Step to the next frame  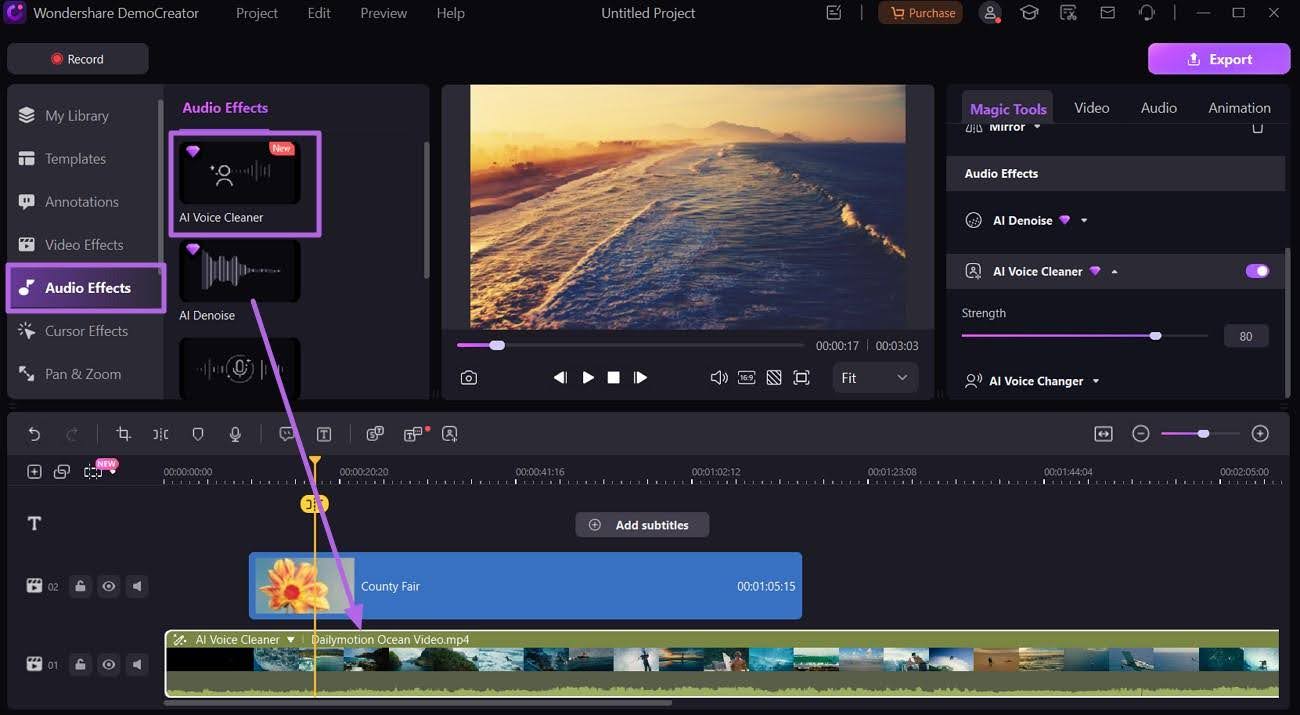click(641, 377)
